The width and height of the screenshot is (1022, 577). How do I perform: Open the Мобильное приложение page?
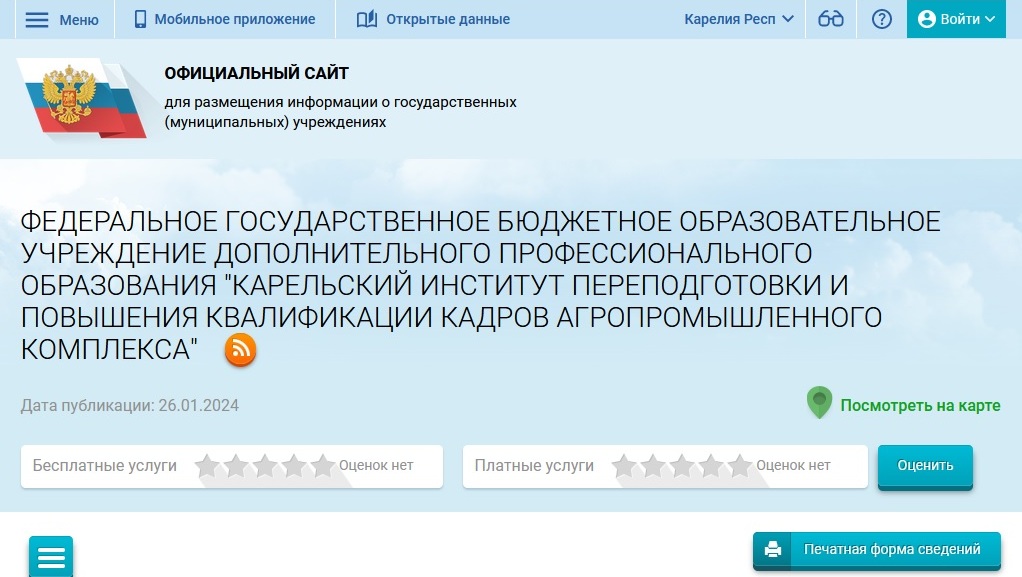coord(224,19)
